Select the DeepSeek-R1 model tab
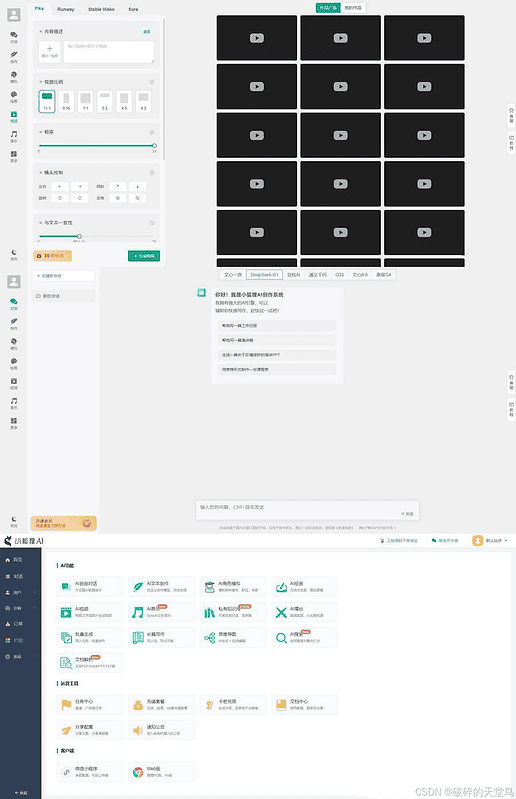516x799 pixels. [x=264, y=275]
